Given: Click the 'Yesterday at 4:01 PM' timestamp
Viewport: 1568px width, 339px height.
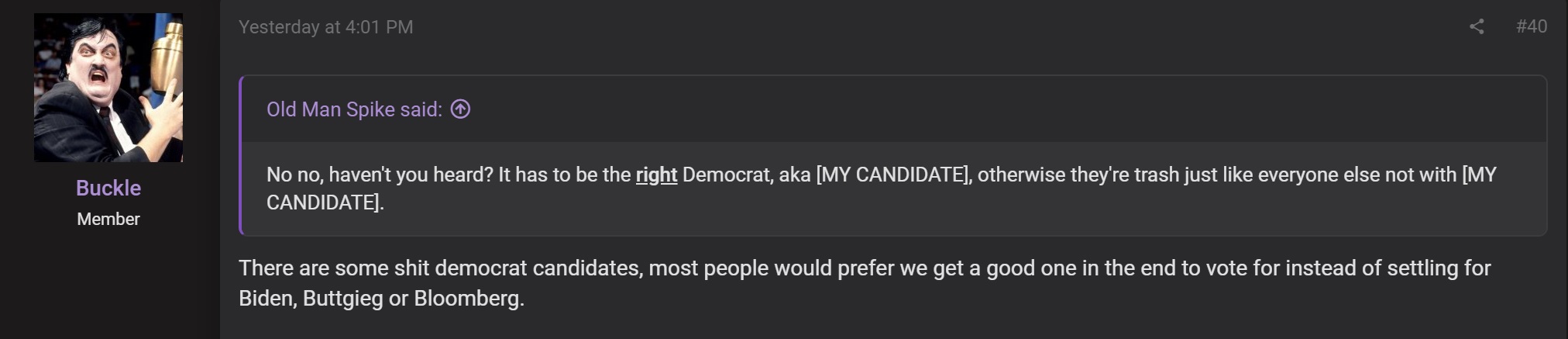Looking at the screenshot, I should [x=325, y=27].
